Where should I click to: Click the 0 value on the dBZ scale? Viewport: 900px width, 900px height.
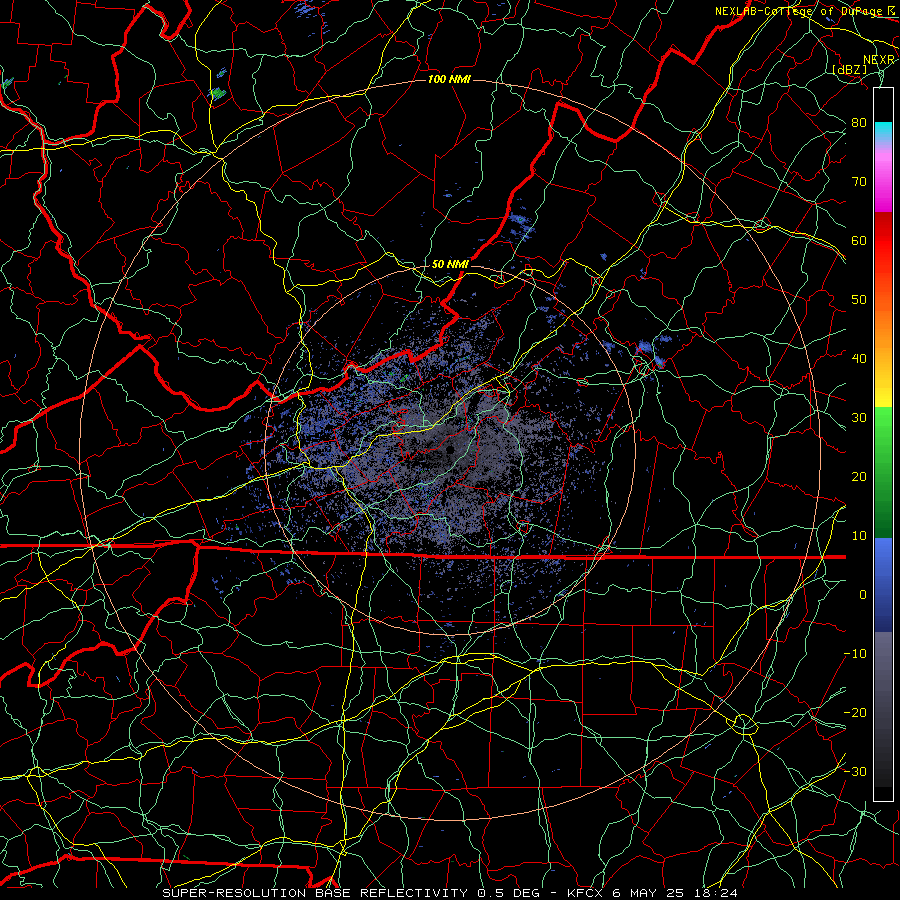[x=863, y=595]
